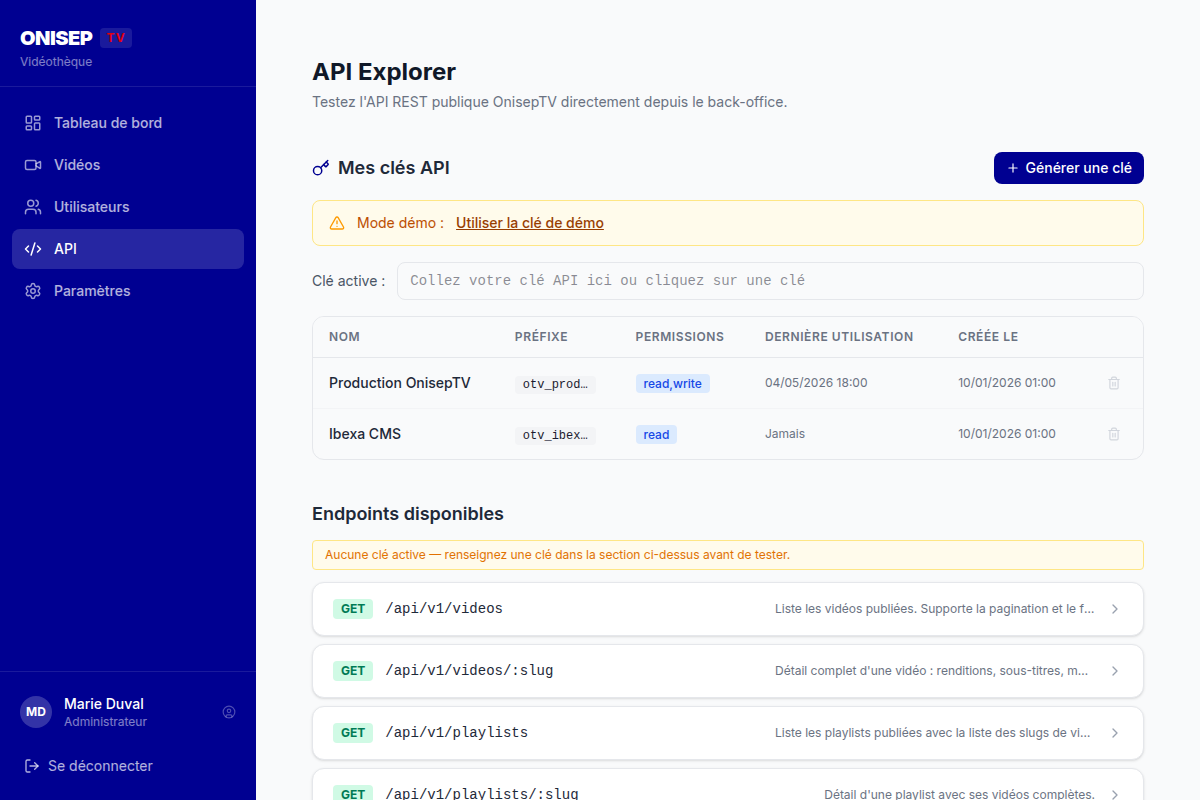This screenshot has height=800, width=1200.
Task: Click the Production OnisepTV creation date cell
Action: click(1007, 383)
